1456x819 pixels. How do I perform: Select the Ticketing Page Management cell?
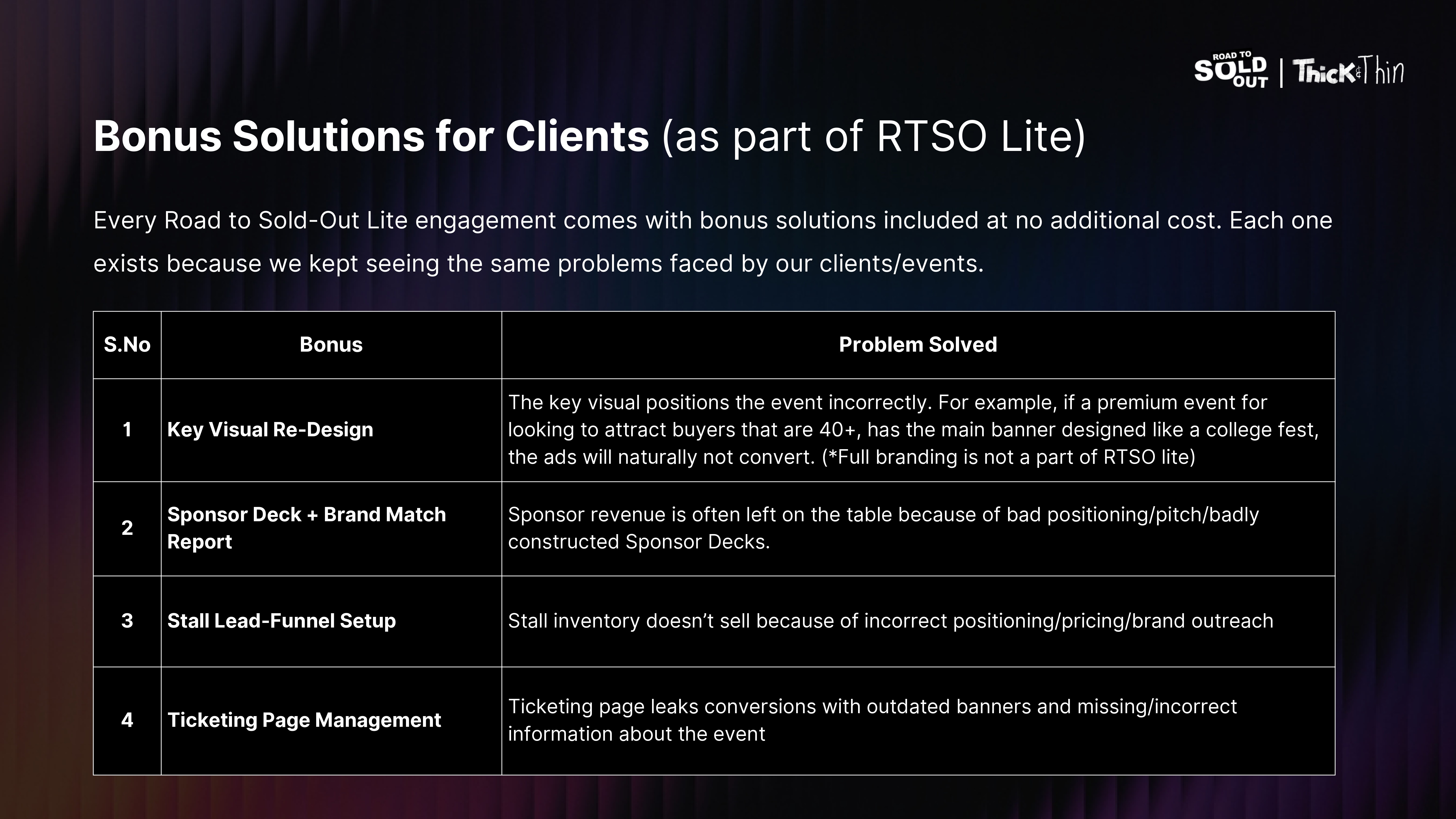tap(304, 720)
